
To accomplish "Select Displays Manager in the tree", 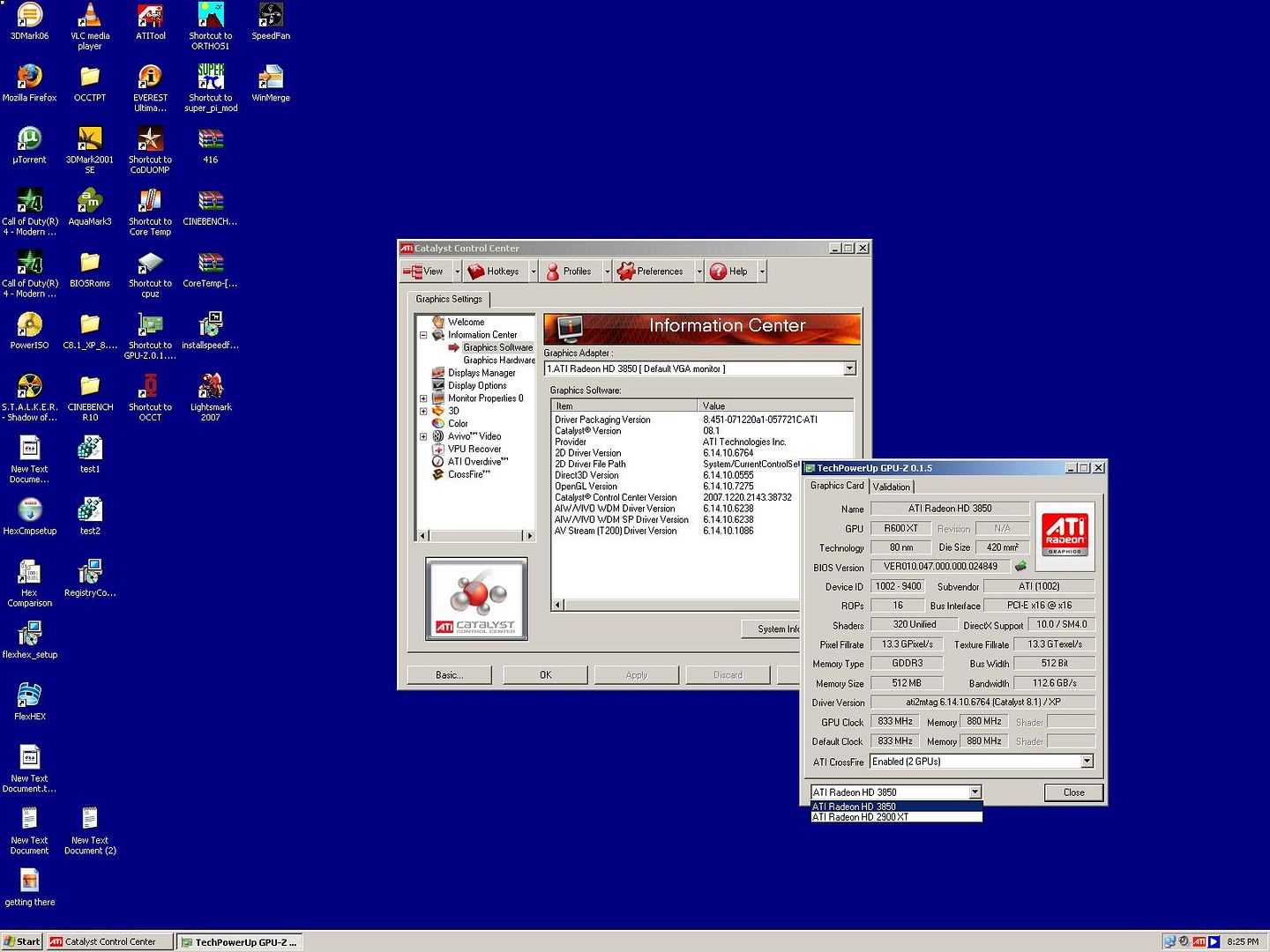I will click(482, 373).
